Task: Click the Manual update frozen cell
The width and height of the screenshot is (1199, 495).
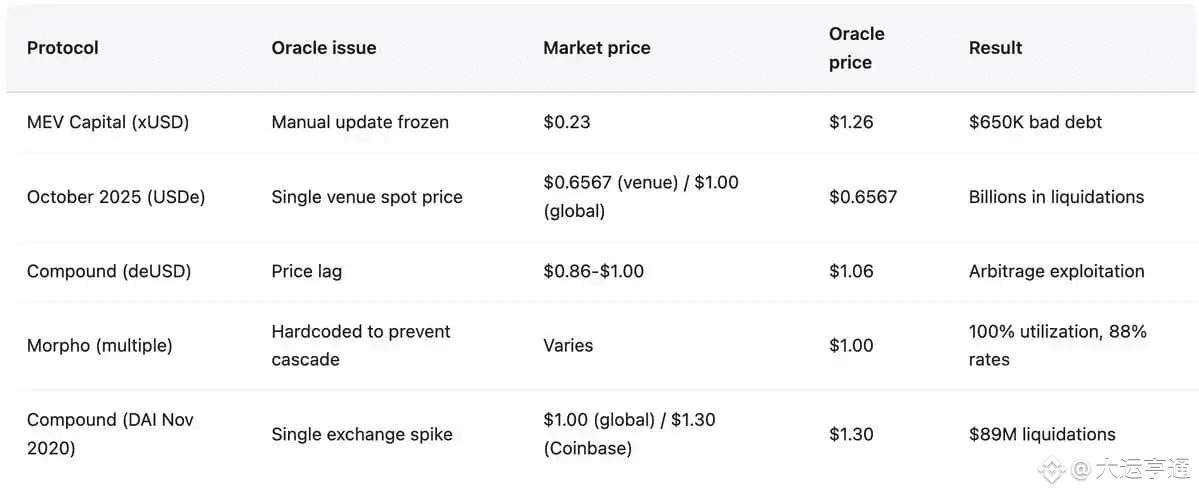Action: click(360, 122)
